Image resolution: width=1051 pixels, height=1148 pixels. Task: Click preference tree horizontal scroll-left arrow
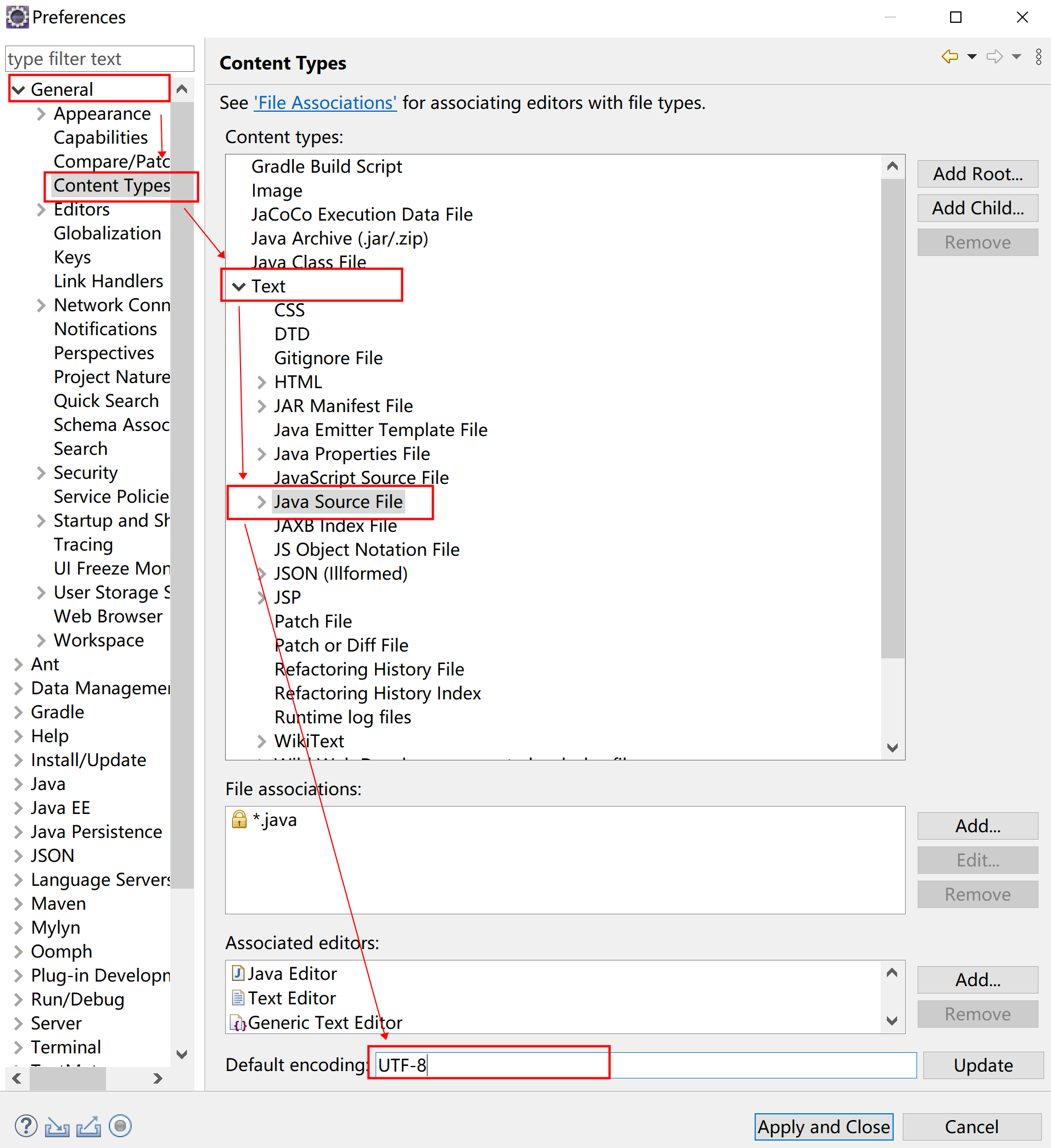coord(17,1078)
